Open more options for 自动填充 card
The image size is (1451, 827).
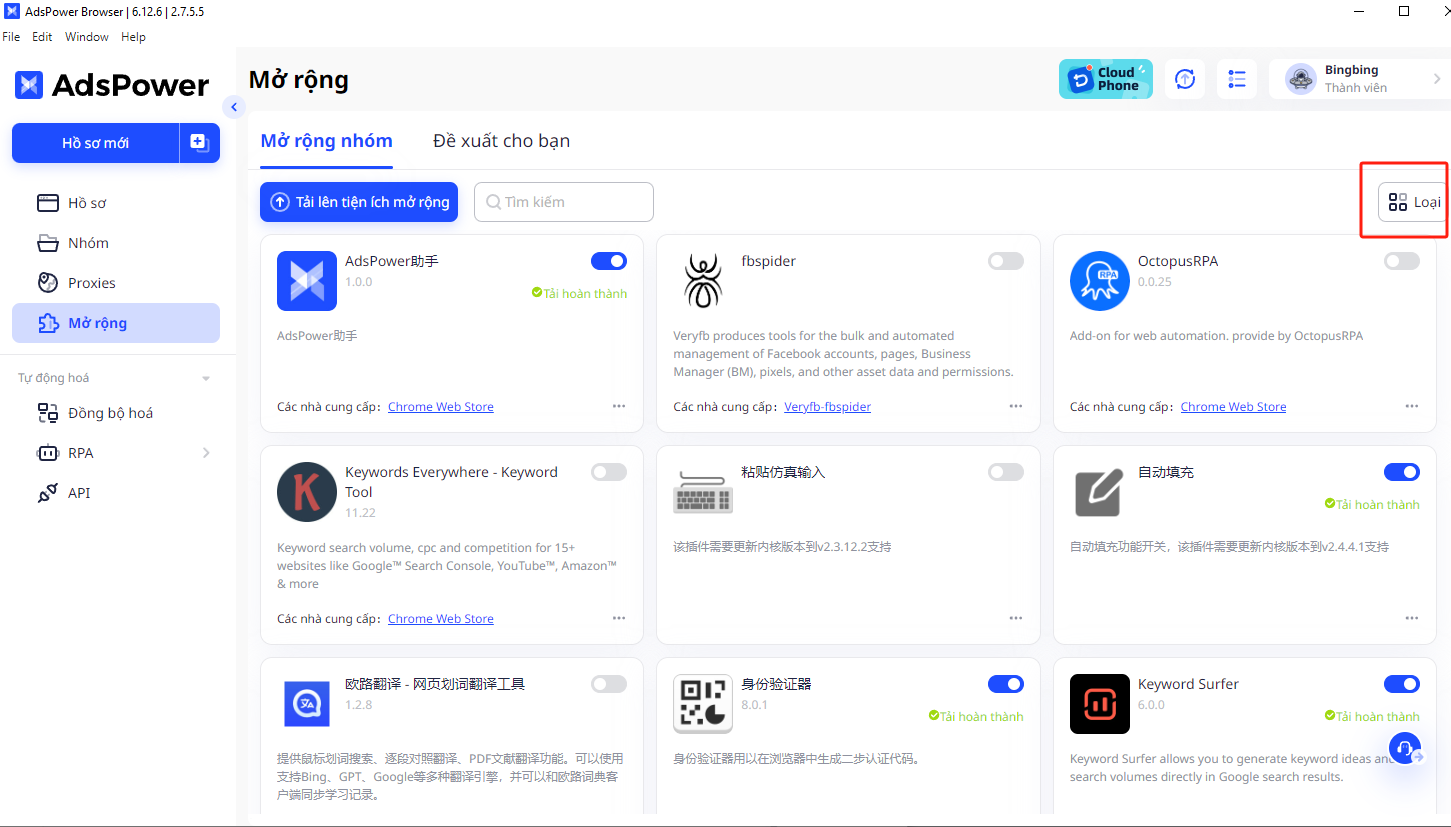[x=1412, y=618]
